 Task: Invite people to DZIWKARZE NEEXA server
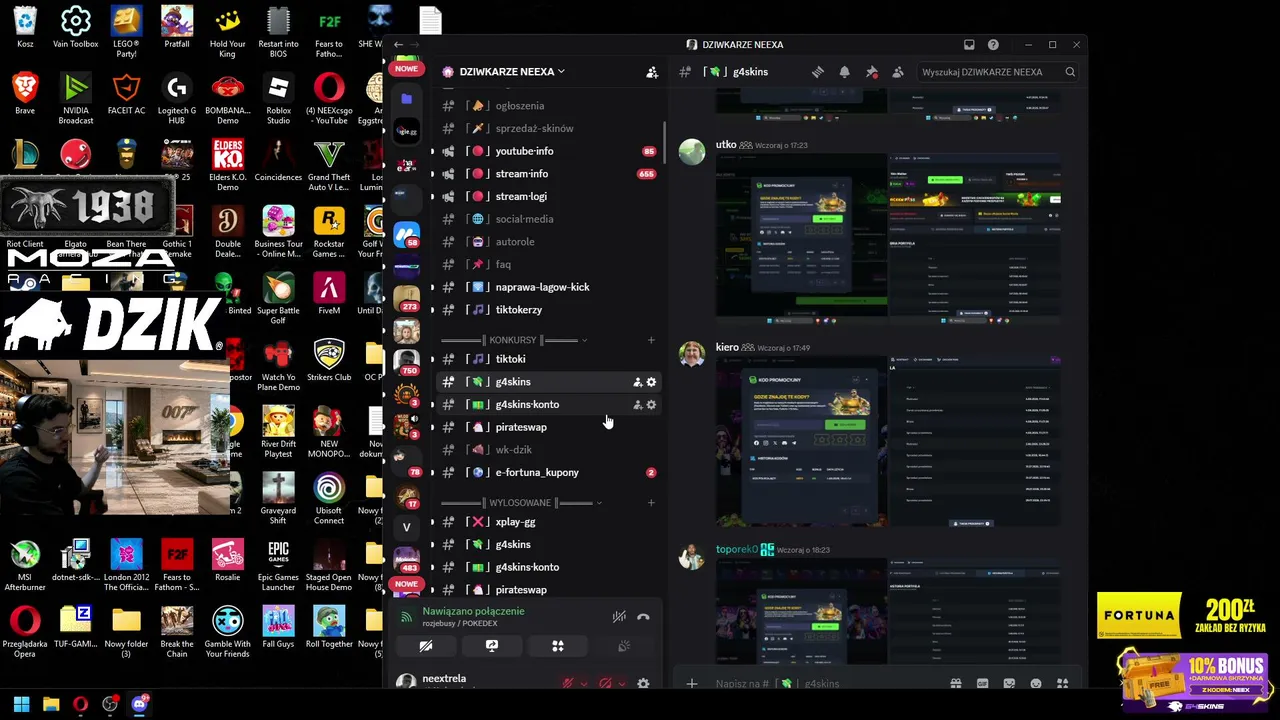click(x=652, y=72)
